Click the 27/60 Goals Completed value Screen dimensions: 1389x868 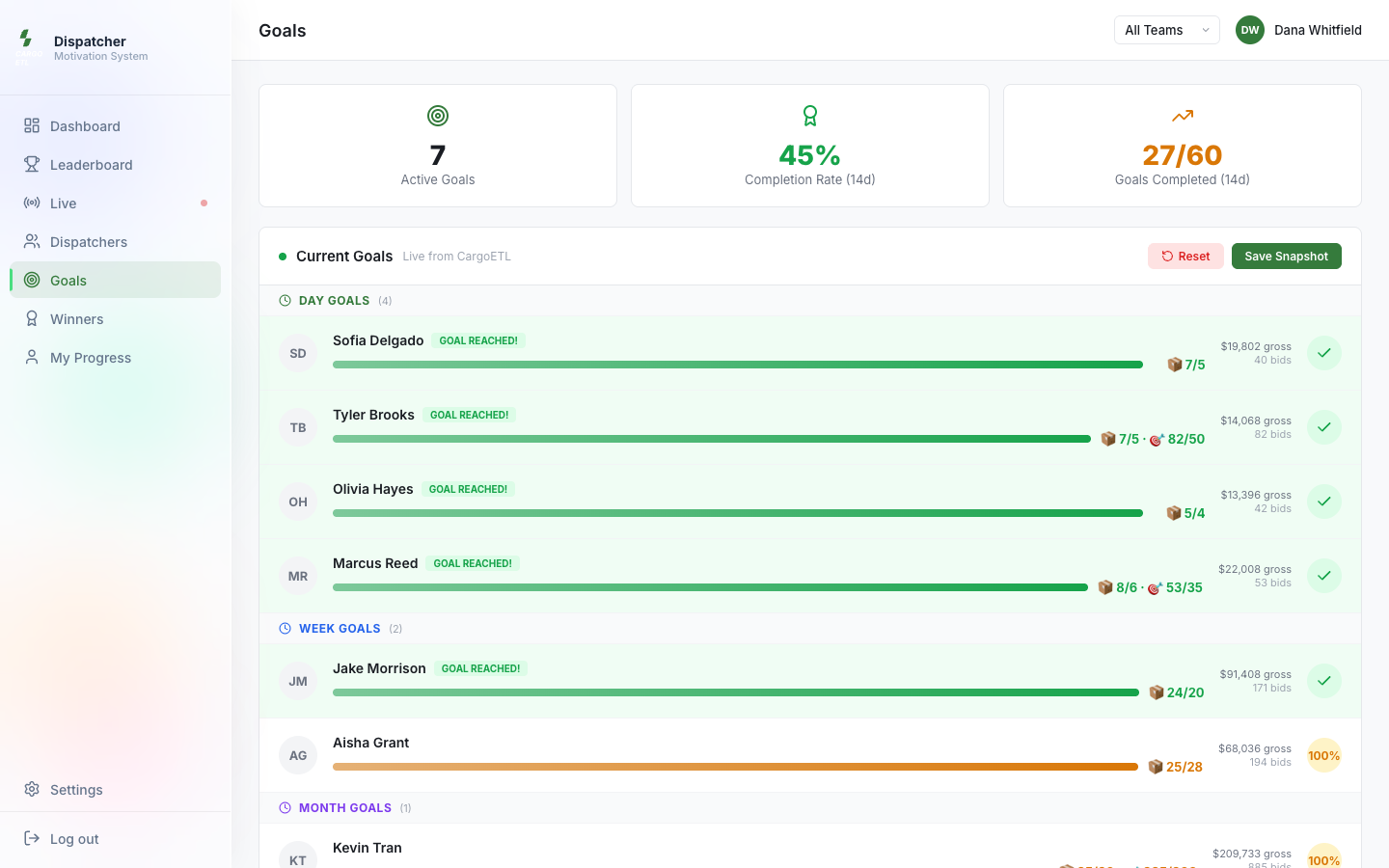pyautogui.click(x=1183, y=155)
